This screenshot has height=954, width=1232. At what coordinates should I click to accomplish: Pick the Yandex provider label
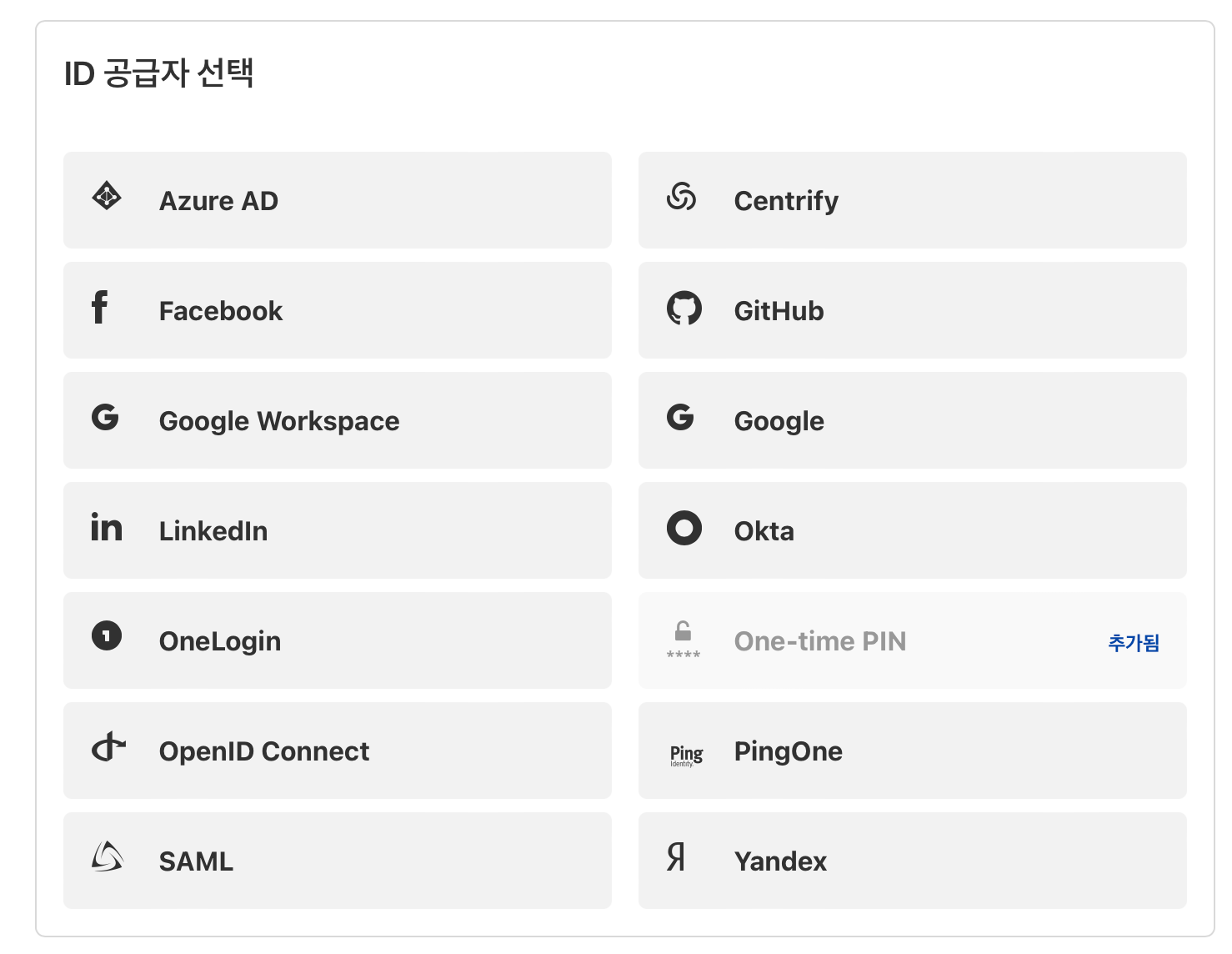click(780, 861)
